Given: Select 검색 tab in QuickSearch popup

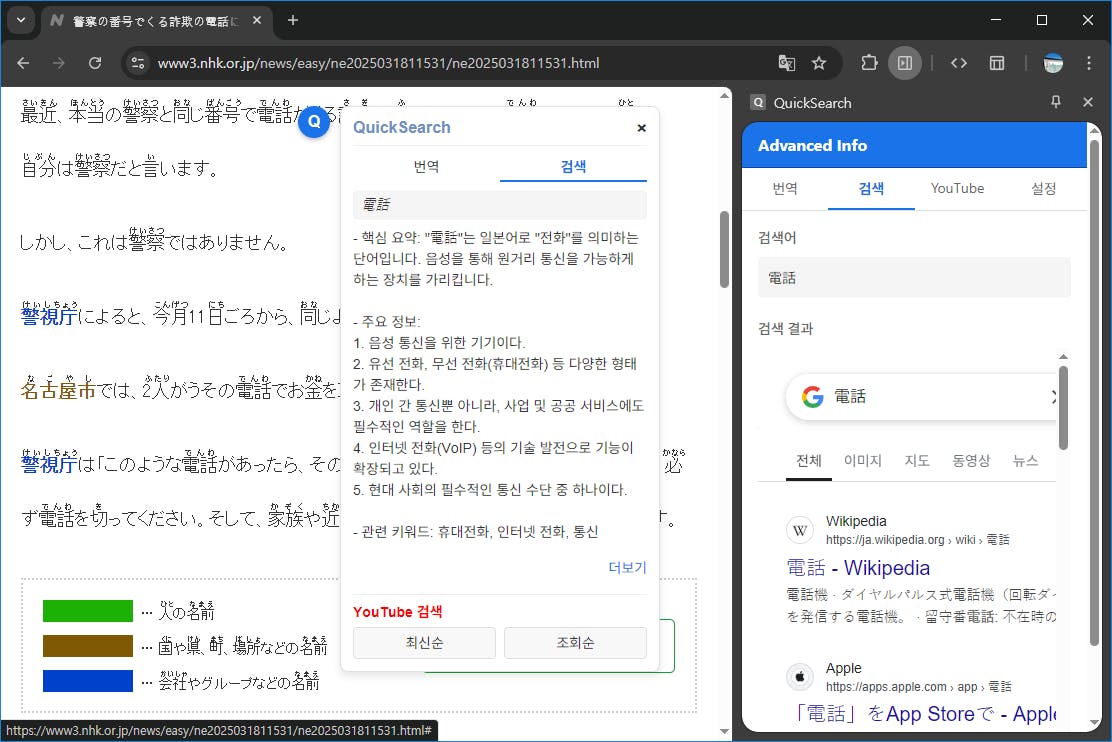Looking at the screenshot, I should (x=573, y=166).
